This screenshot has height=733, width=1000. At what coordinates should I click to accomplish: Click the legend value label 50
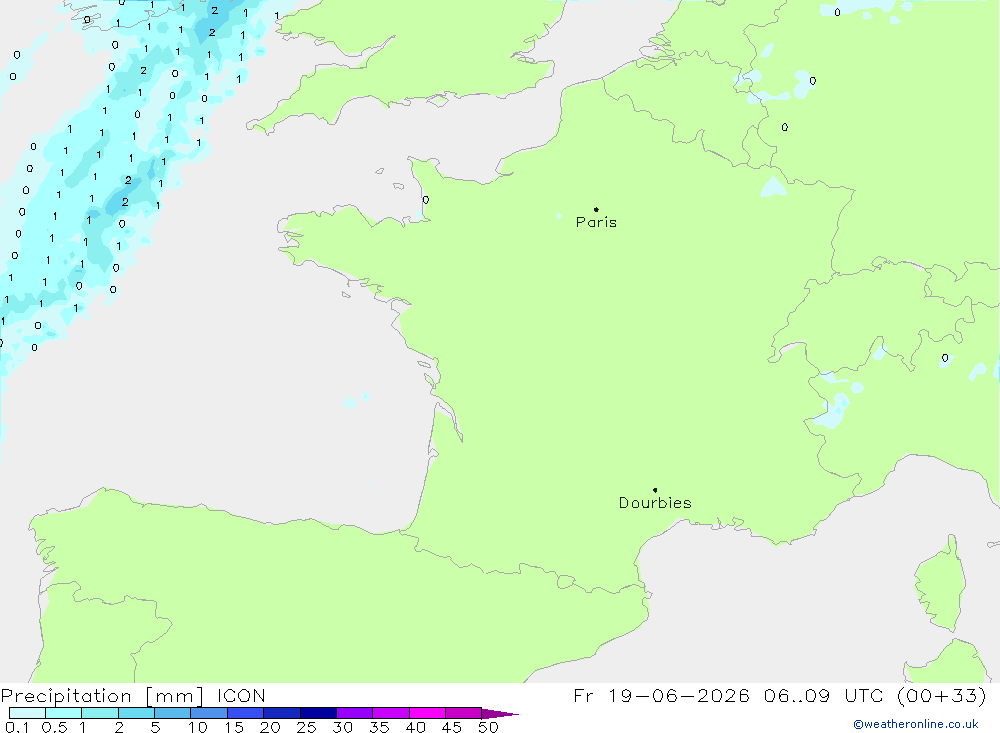(x=488, y=727)
